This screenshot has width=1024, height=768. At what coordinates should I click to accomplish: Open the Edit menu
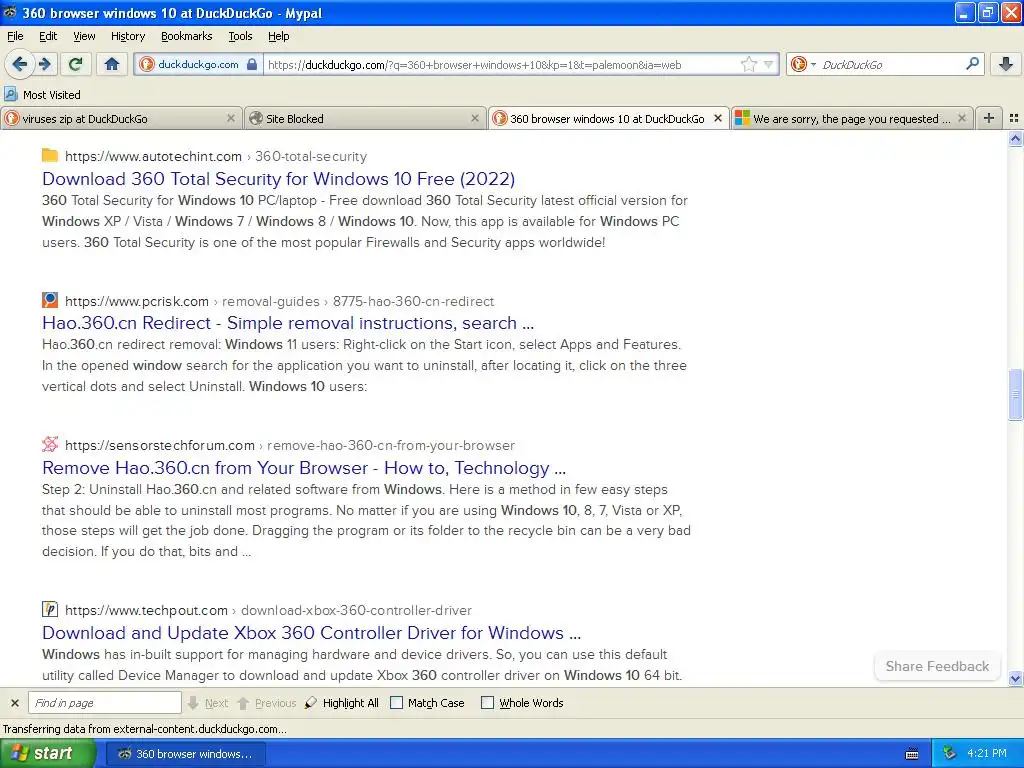pos(48,36)
